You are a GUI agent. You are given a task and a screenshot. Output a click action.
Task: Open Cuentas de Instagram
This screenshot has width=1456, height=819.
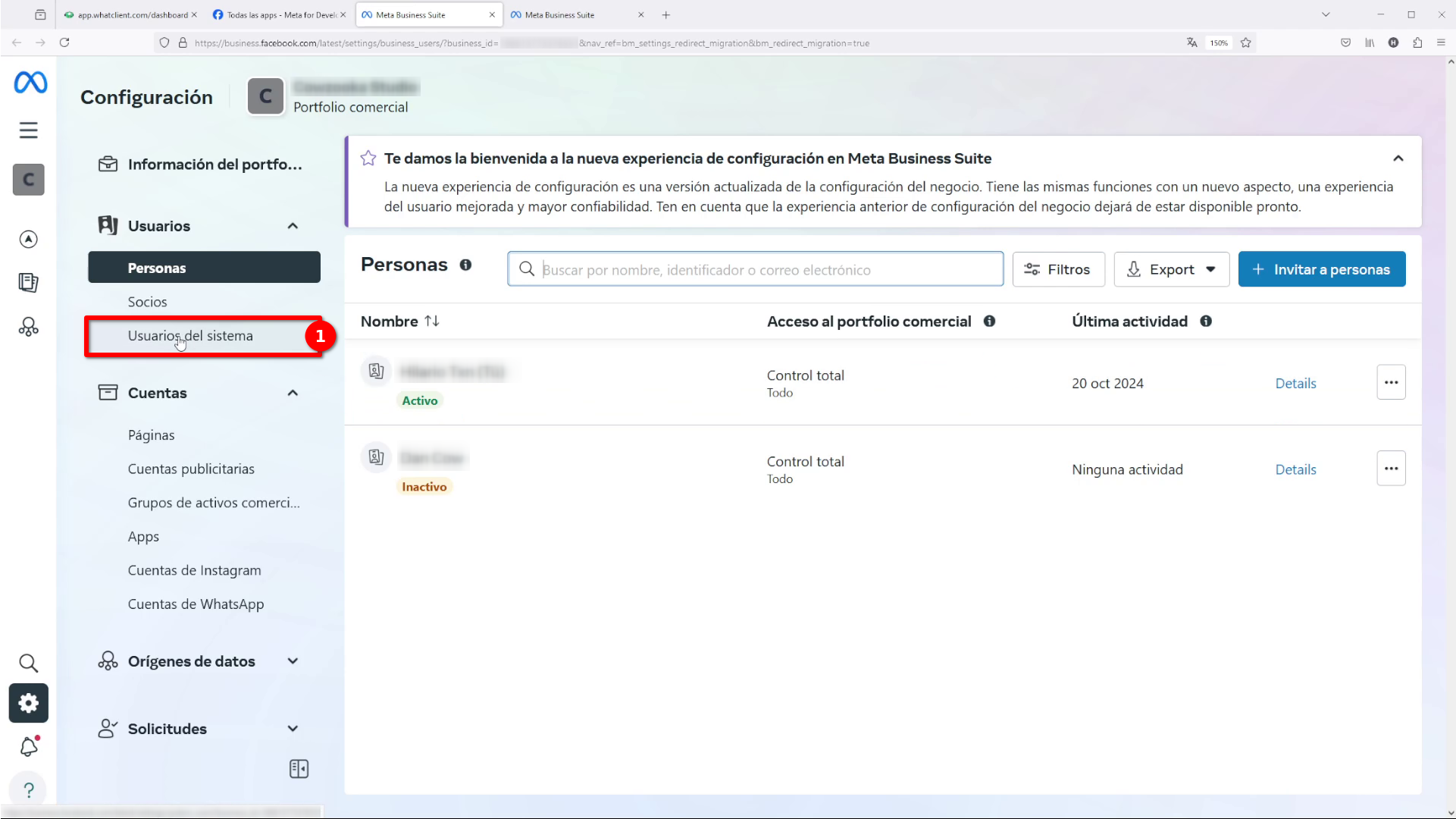194,570
